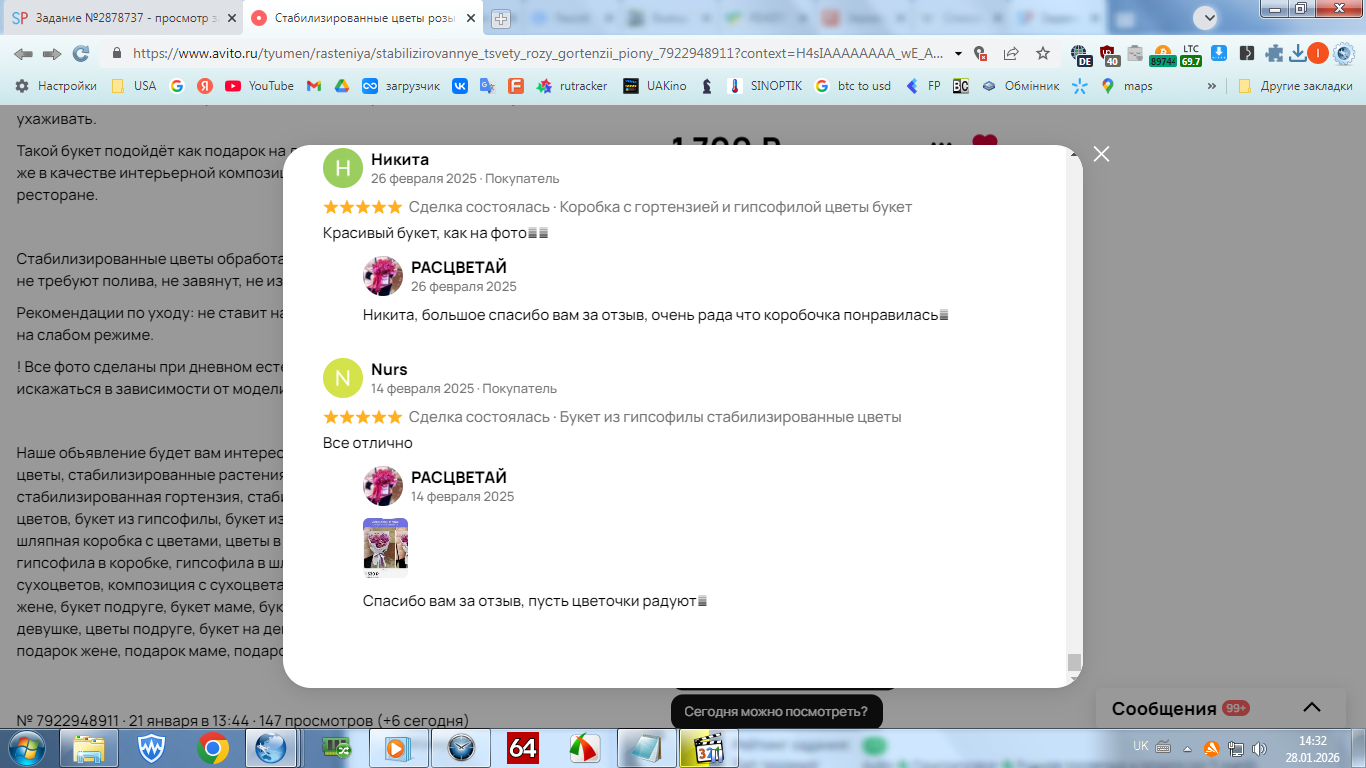Viewport: 1366px width, 768px height.
Task: Close the reviews popup with the X icon
Action: [1101, 154]
